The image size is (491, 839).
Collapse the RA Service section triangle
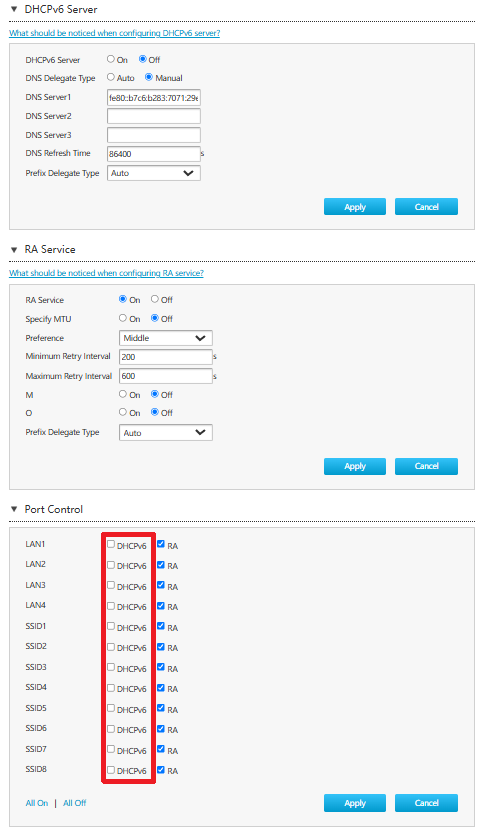(x=14, y=250)
